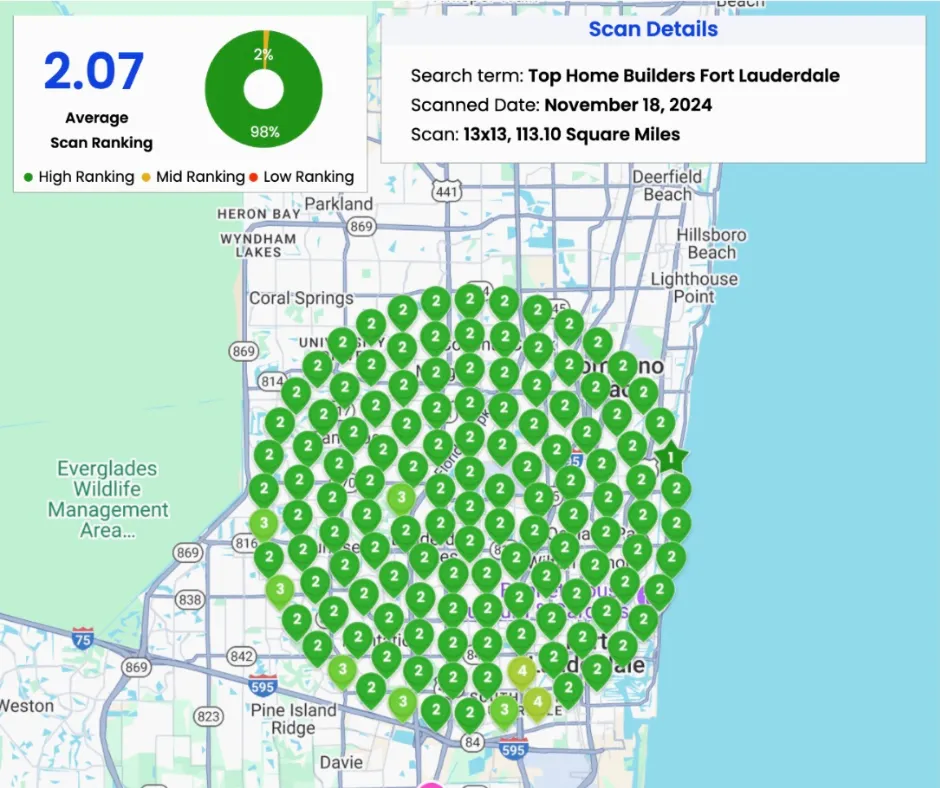This screenshot has height=788, width=940.
Task: Click the 842 route shield
Action: (241, 656)
